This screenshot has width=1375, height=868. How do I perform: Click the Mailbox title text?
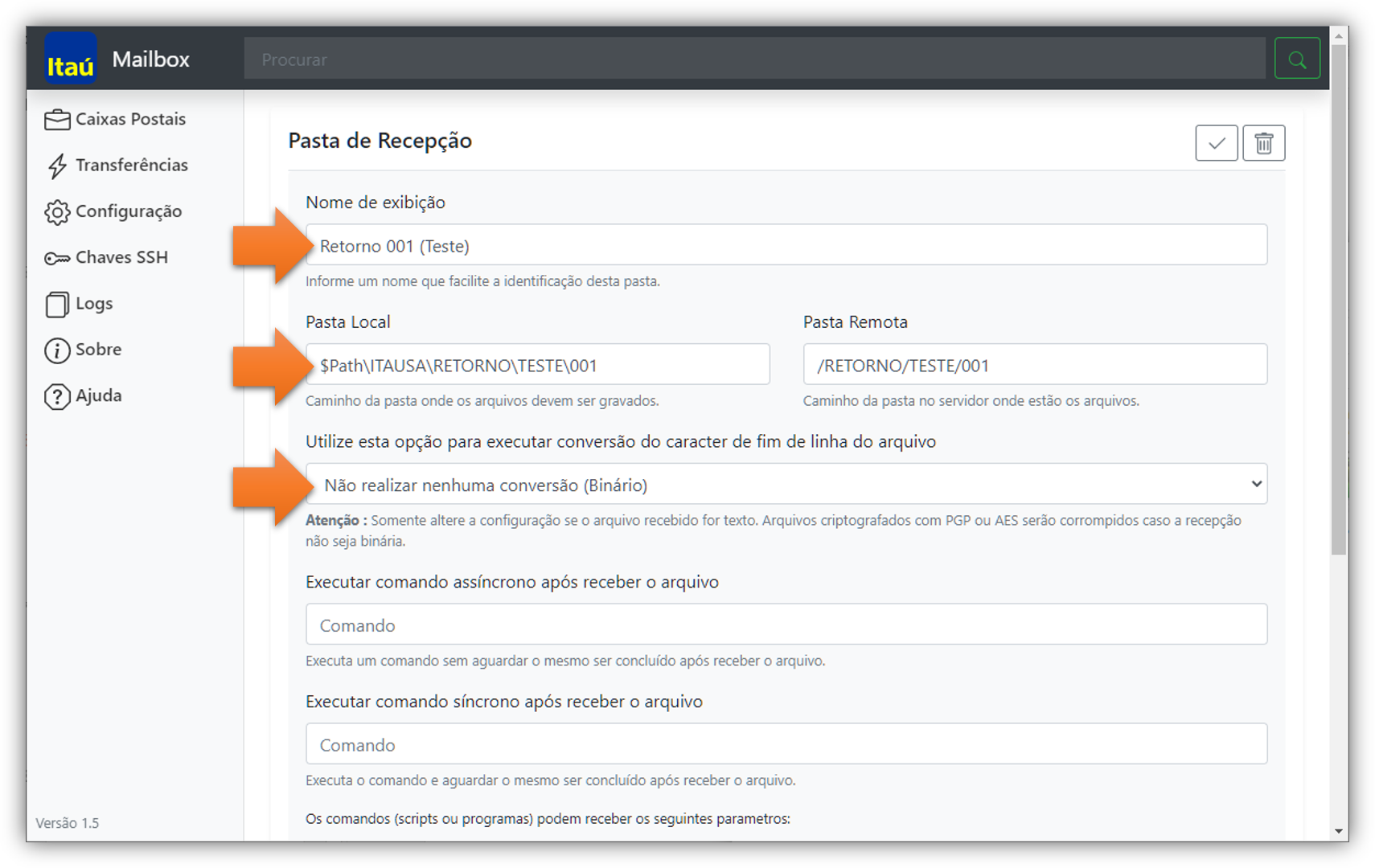(x=151, y=59)
